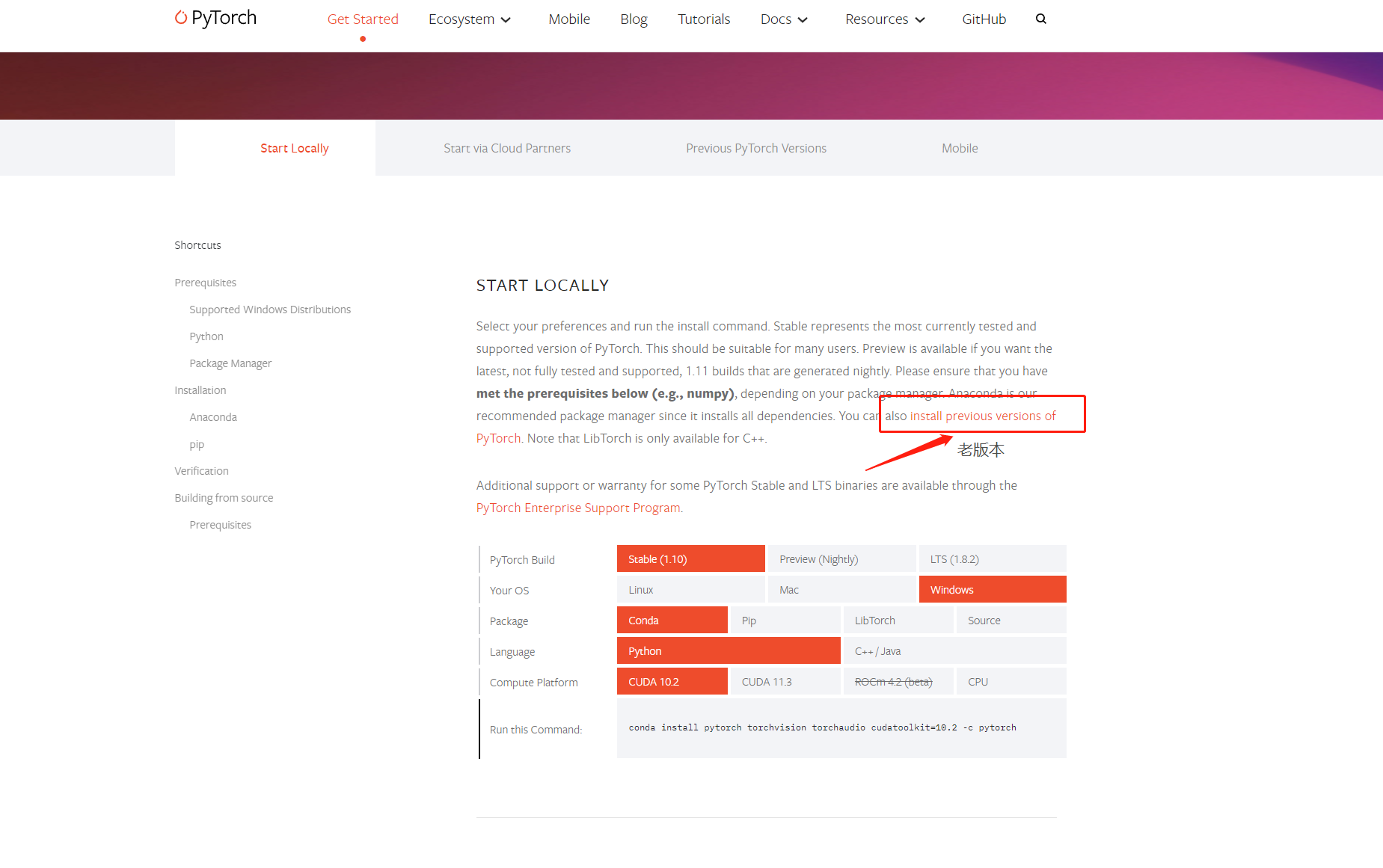Jump to Verification shortcut
1383x868 pixels.
pyautogui.click(x=201, y=471)
